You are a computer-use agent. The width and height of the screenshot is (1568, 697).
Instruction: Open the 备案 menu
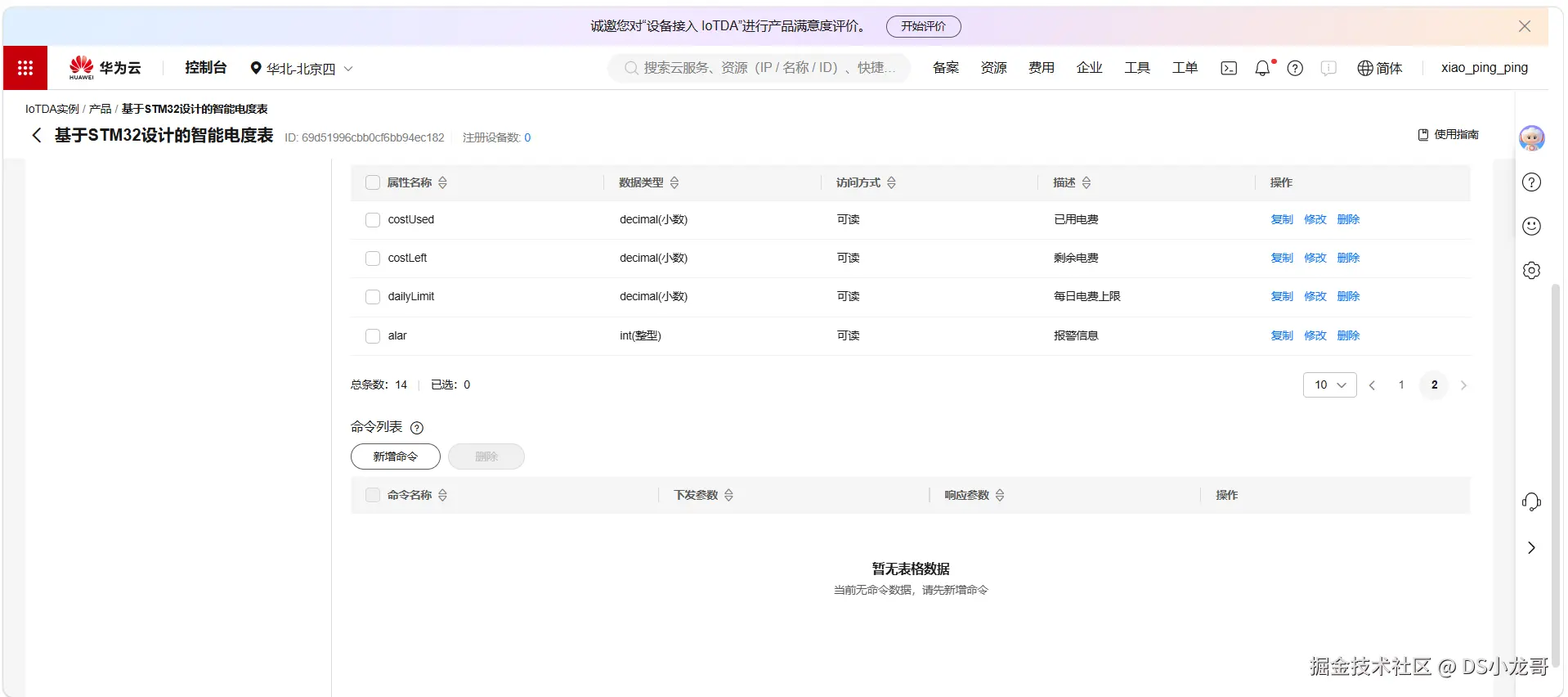(x=946, y=68)
